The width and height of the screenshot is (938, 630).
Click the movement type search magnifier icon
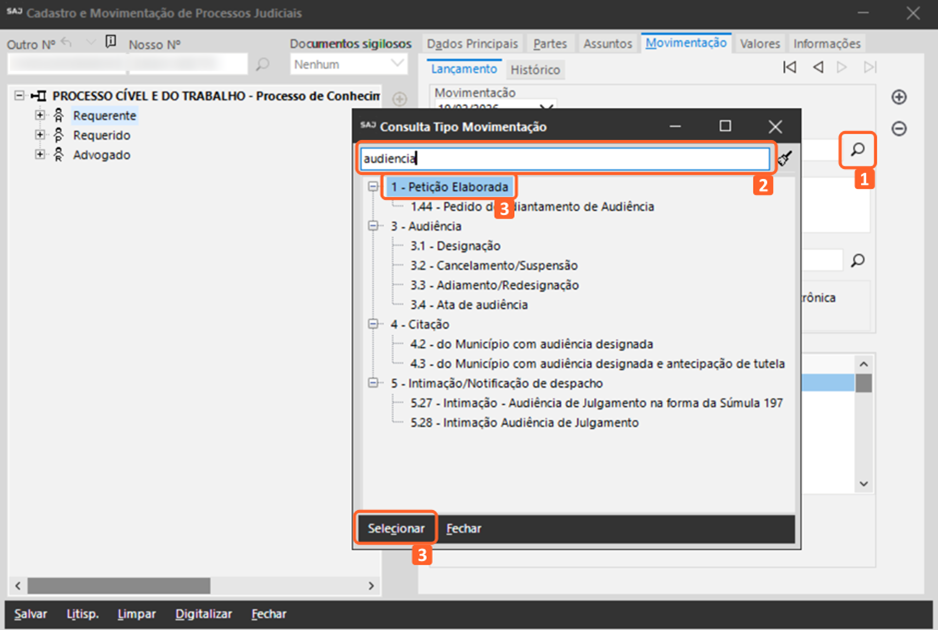[858, 149]
